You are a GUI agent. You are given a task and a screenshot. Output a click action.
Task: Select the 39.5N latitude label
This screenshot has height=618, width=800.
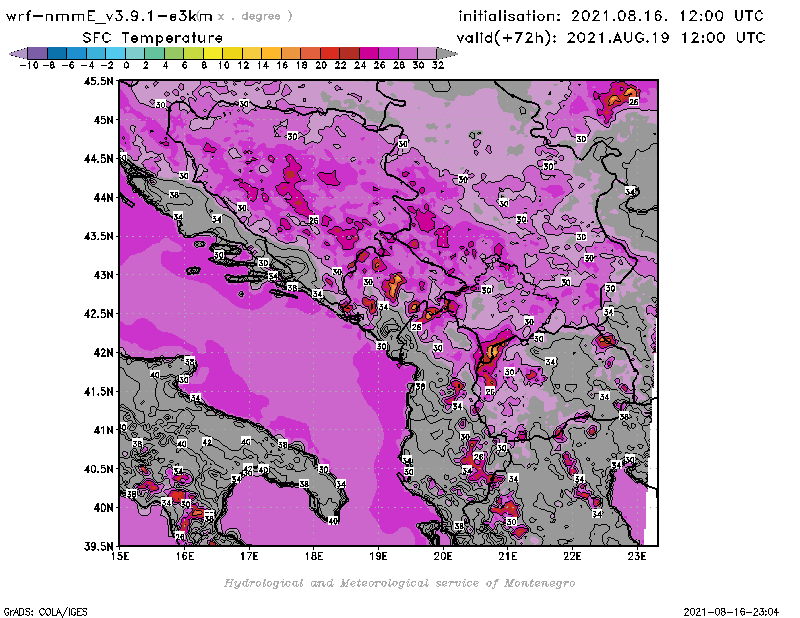pos(98,547)
